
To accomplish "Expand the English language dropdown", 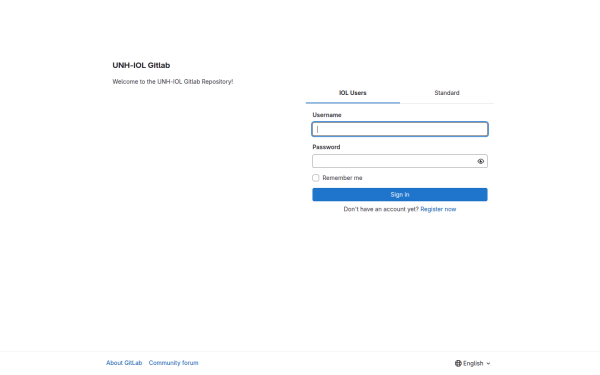I will (473, 363).
